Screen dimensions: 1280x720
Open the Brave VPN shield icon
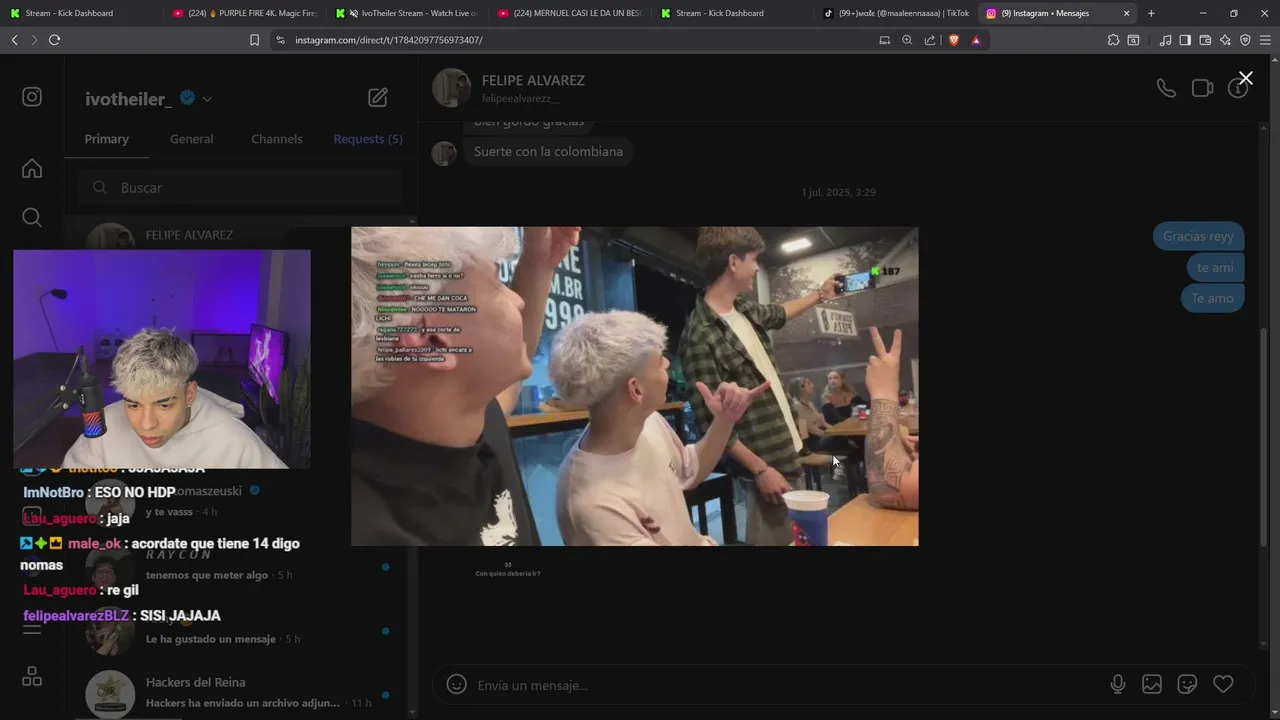(1245, 40)
